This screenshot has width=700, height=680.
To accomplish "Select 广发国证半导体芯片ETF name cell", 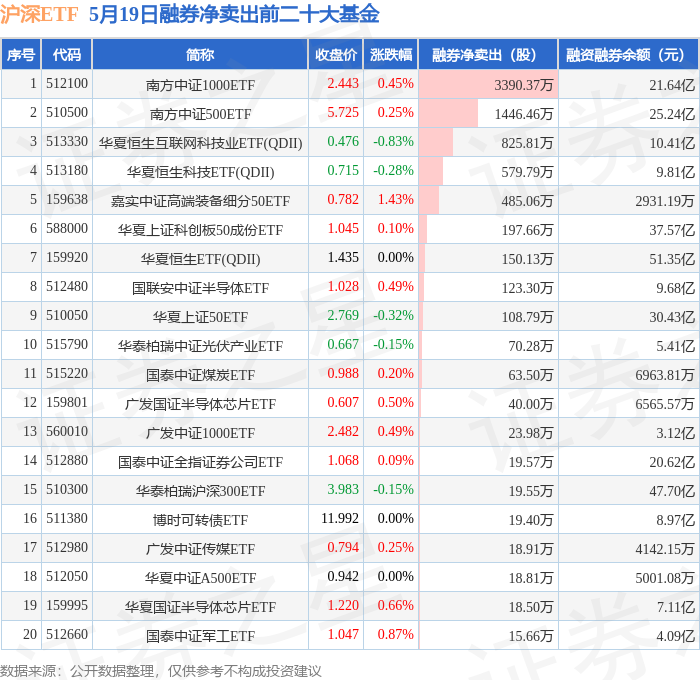I will (200, 404).
